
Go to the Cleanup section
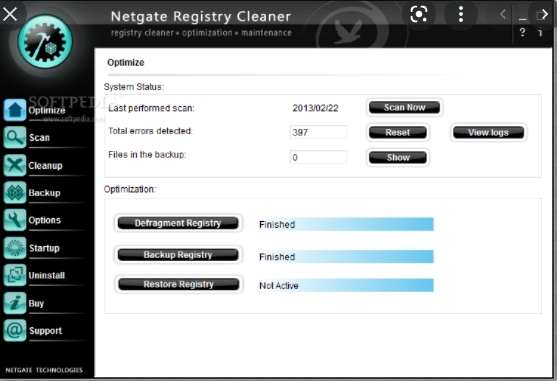coord(45,165)
